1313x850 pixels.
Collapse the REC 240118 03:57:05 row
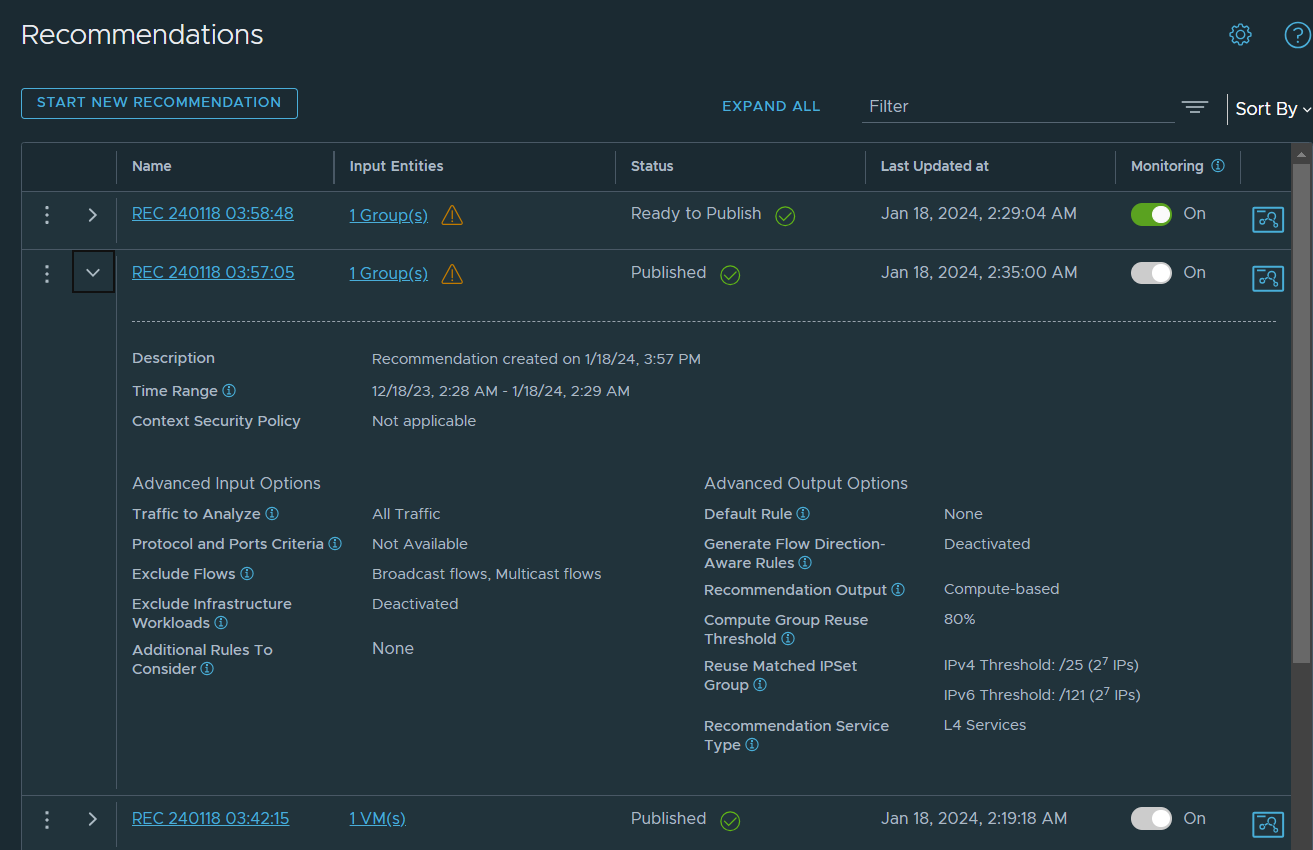pos(93,273)
